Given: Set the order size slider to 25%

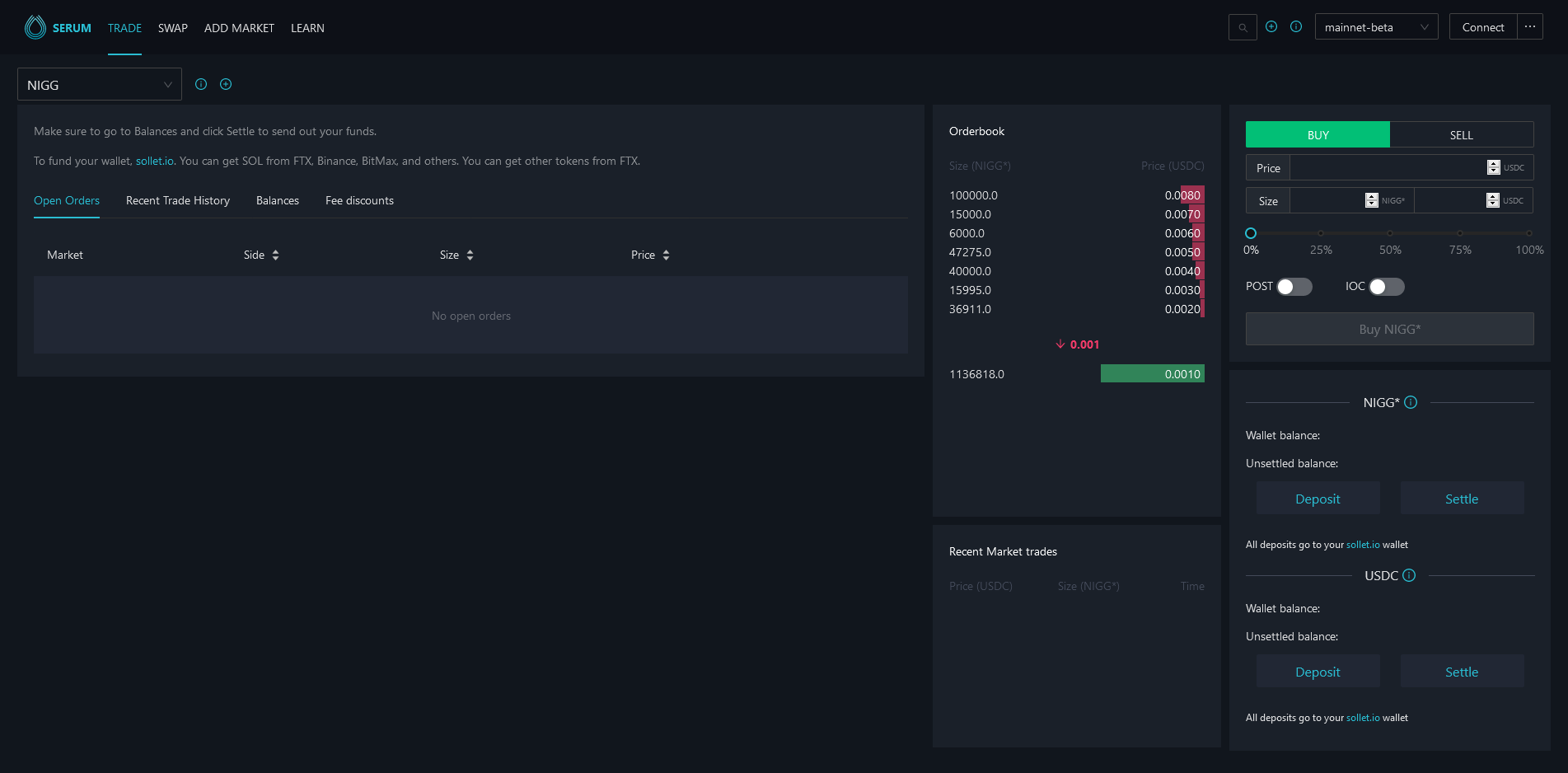Looking at the screenshot, I should [x=1321, y=233].
